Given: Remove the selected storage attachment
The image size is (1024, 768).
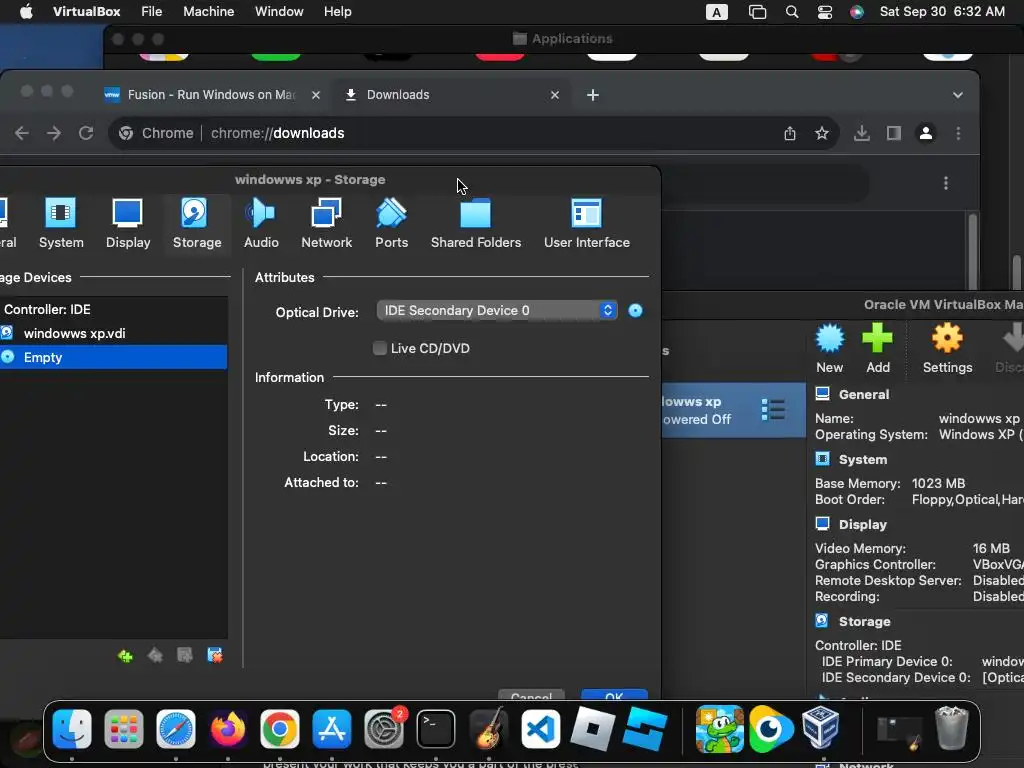Looking at the screenshot, I should (215, 655).
